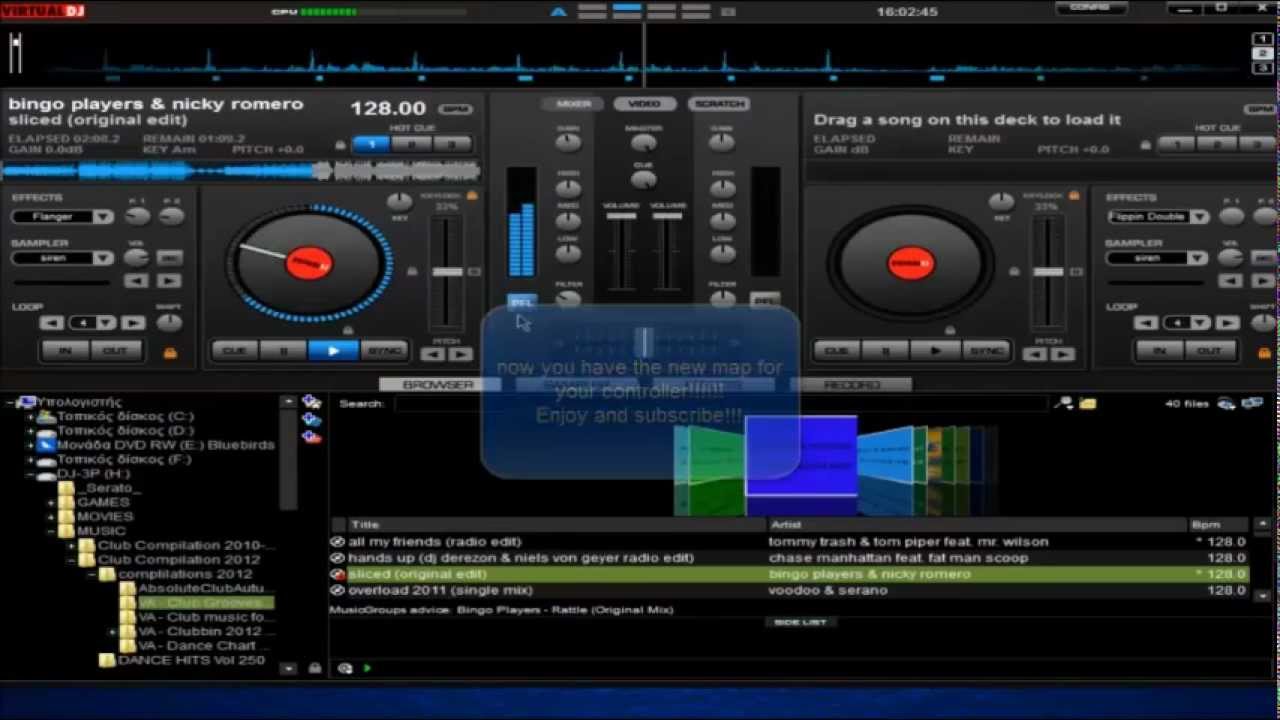Trigger hot cue 1 on right deck
Viewport: 1280px width, 720px height.
1177,145
